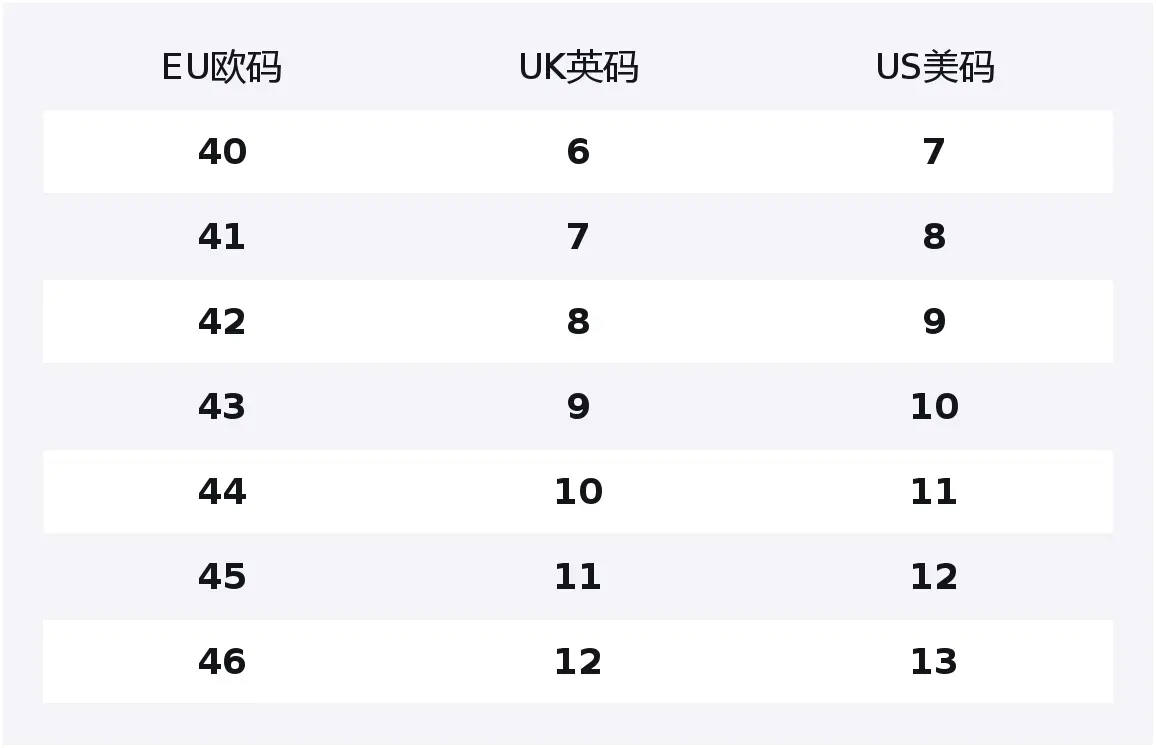The image size is (1156, 748).
Task: Click US size 9 in EU 42 row
Action: click(934, 321)
